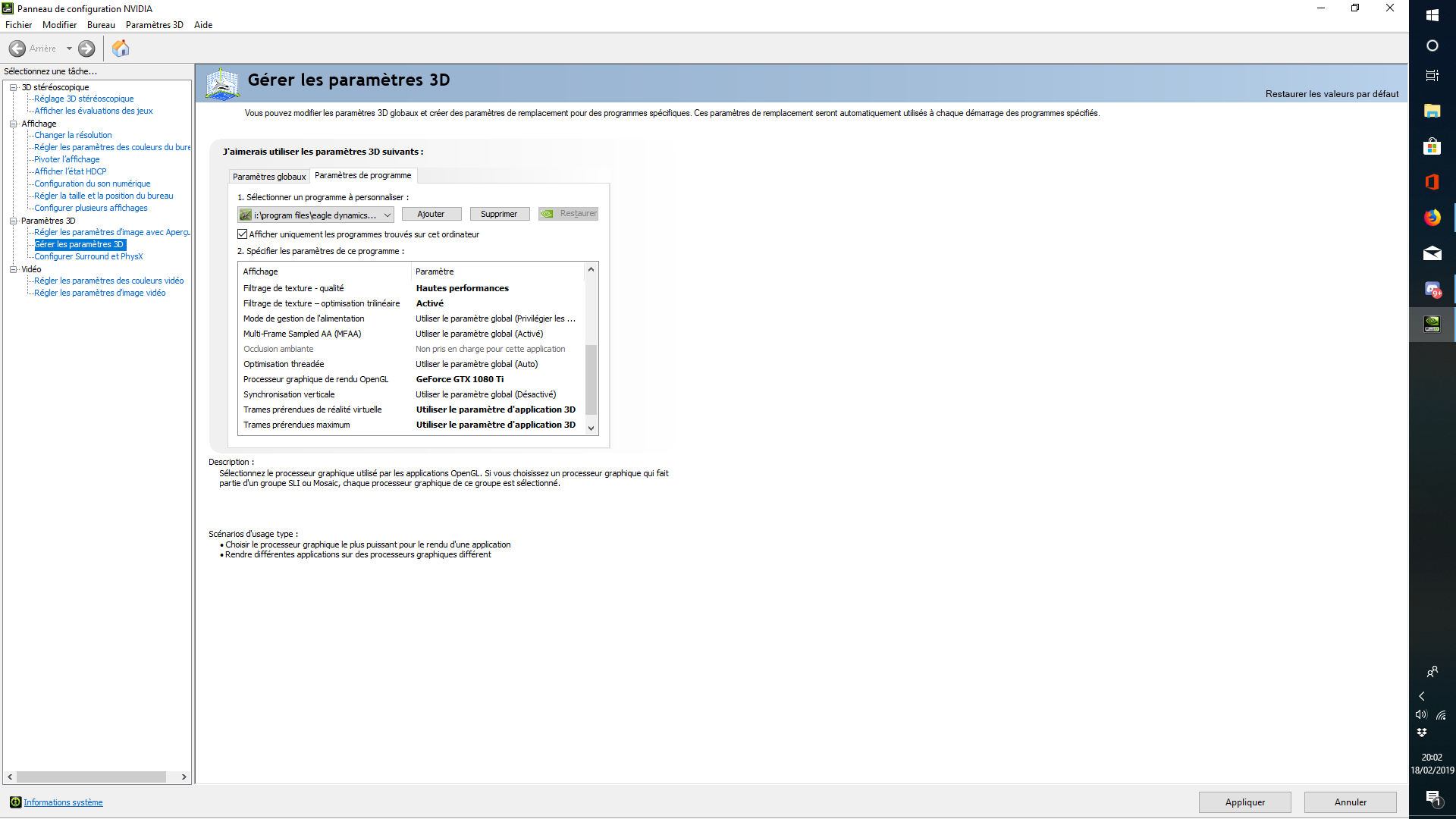Viewport: 1456px width, 819px height.
Task: Select Trames prérendues maximum row
Action: 410,425
